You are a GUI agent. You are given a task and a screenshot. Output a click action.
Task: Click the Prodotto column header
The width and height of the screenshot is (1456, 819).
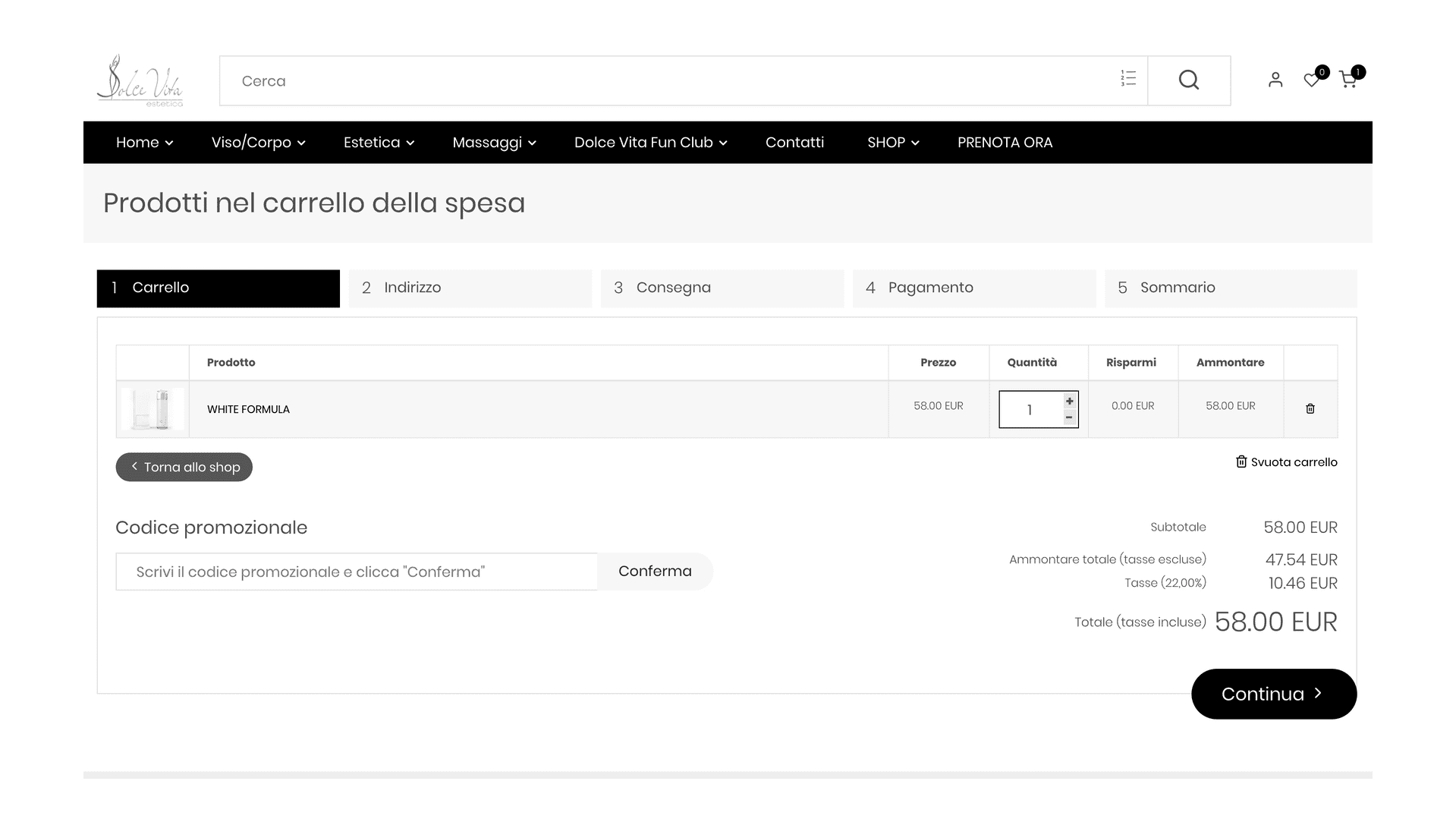(231, 362)
